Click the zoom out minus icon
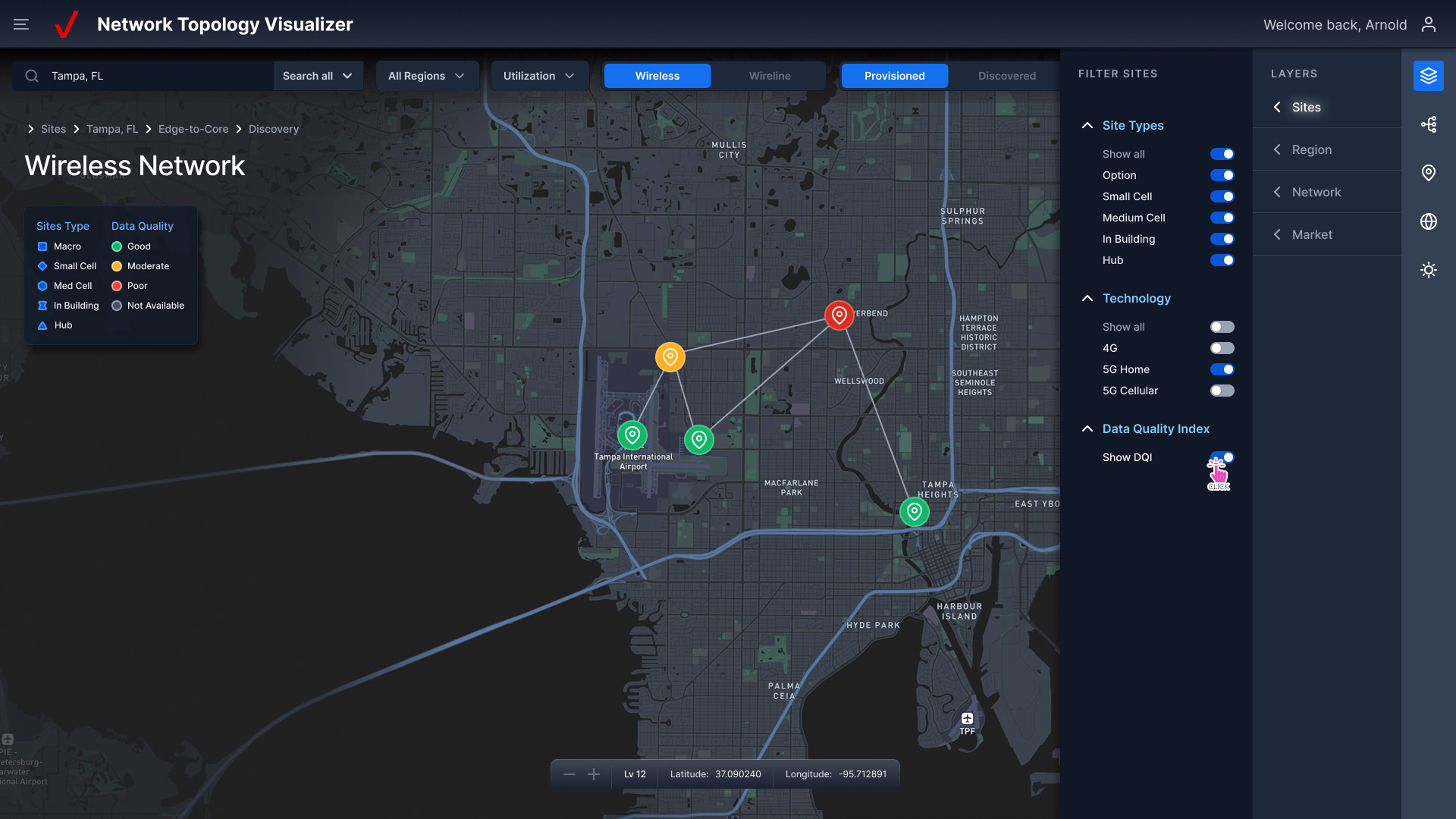 (x=570, y=774)
